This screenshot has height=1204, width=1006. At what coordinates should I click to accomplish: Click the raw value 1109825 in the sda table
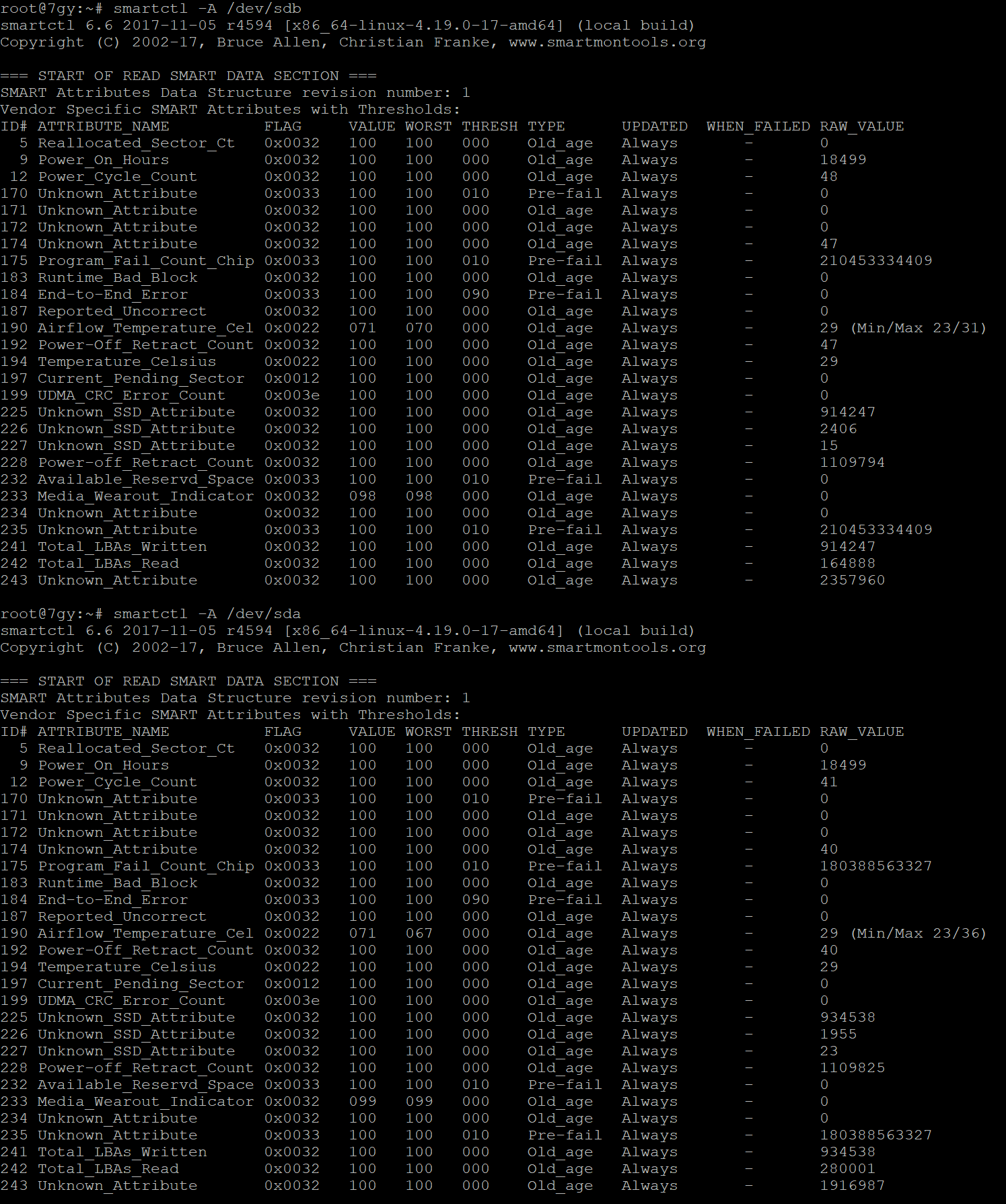(x=852, y=1068)
